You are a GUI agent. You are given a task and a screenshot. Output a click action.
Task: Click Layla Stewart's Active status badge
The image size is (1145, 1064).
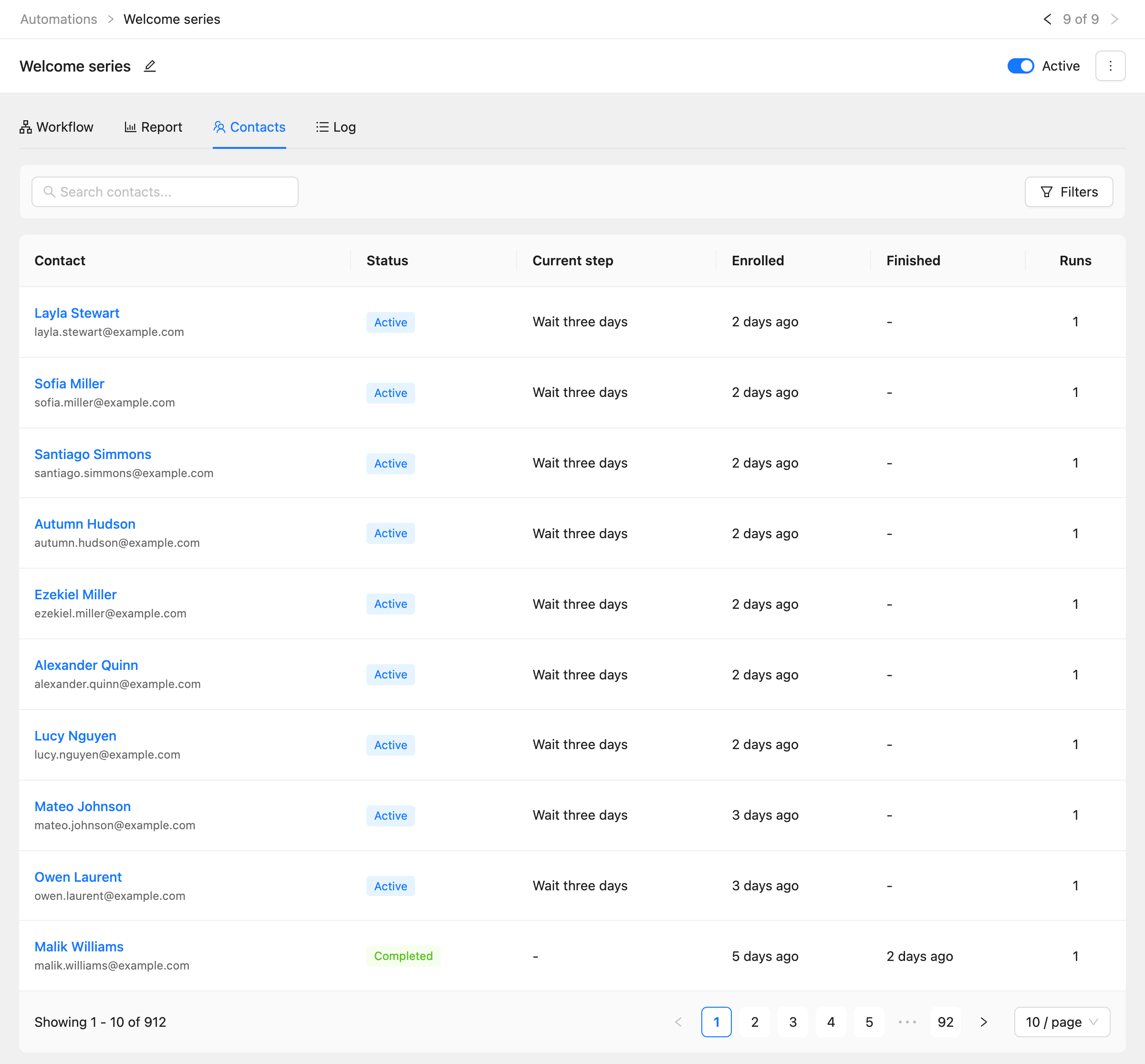point(390,323)
